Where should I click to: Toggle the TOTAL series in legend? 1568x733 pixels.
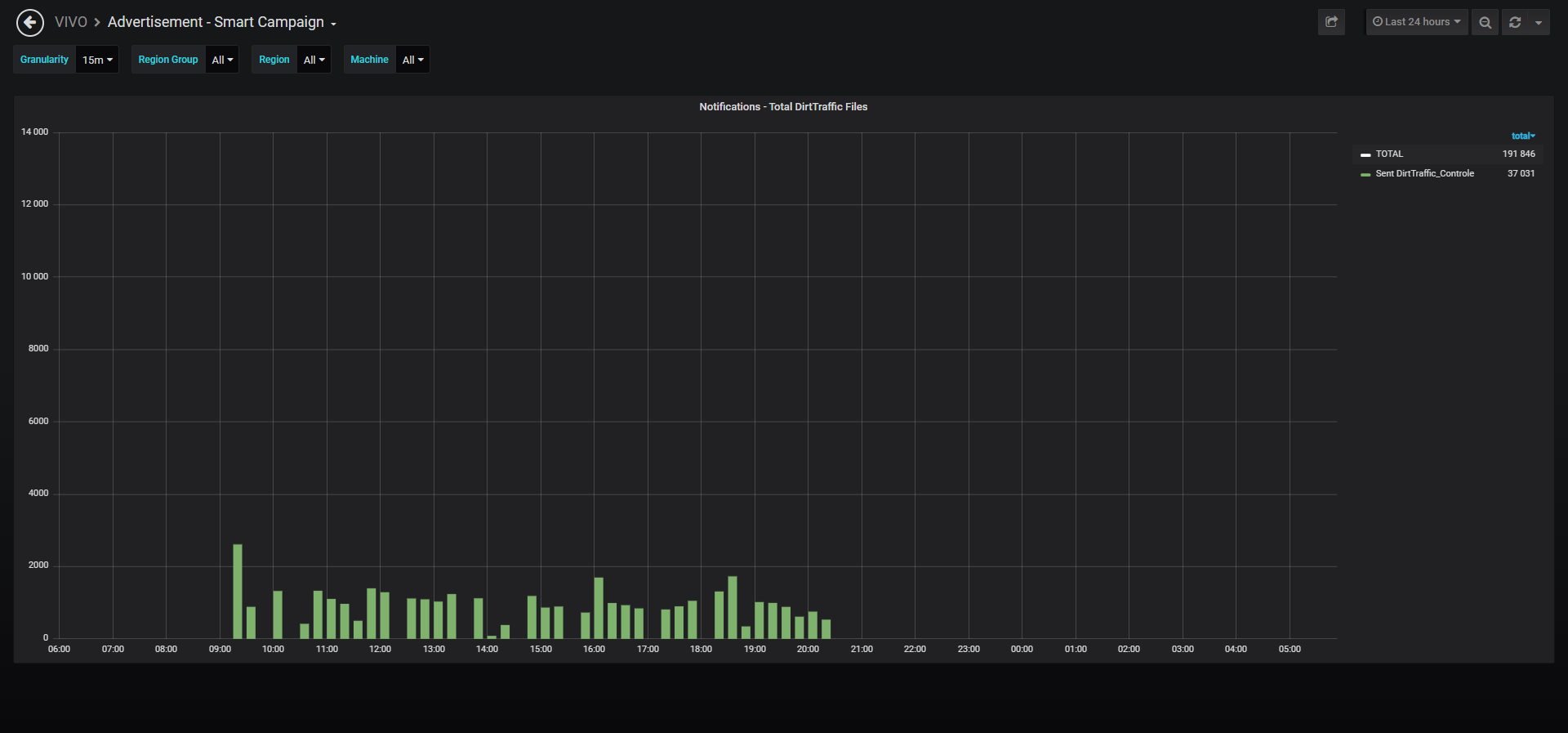pos(1389,154)
